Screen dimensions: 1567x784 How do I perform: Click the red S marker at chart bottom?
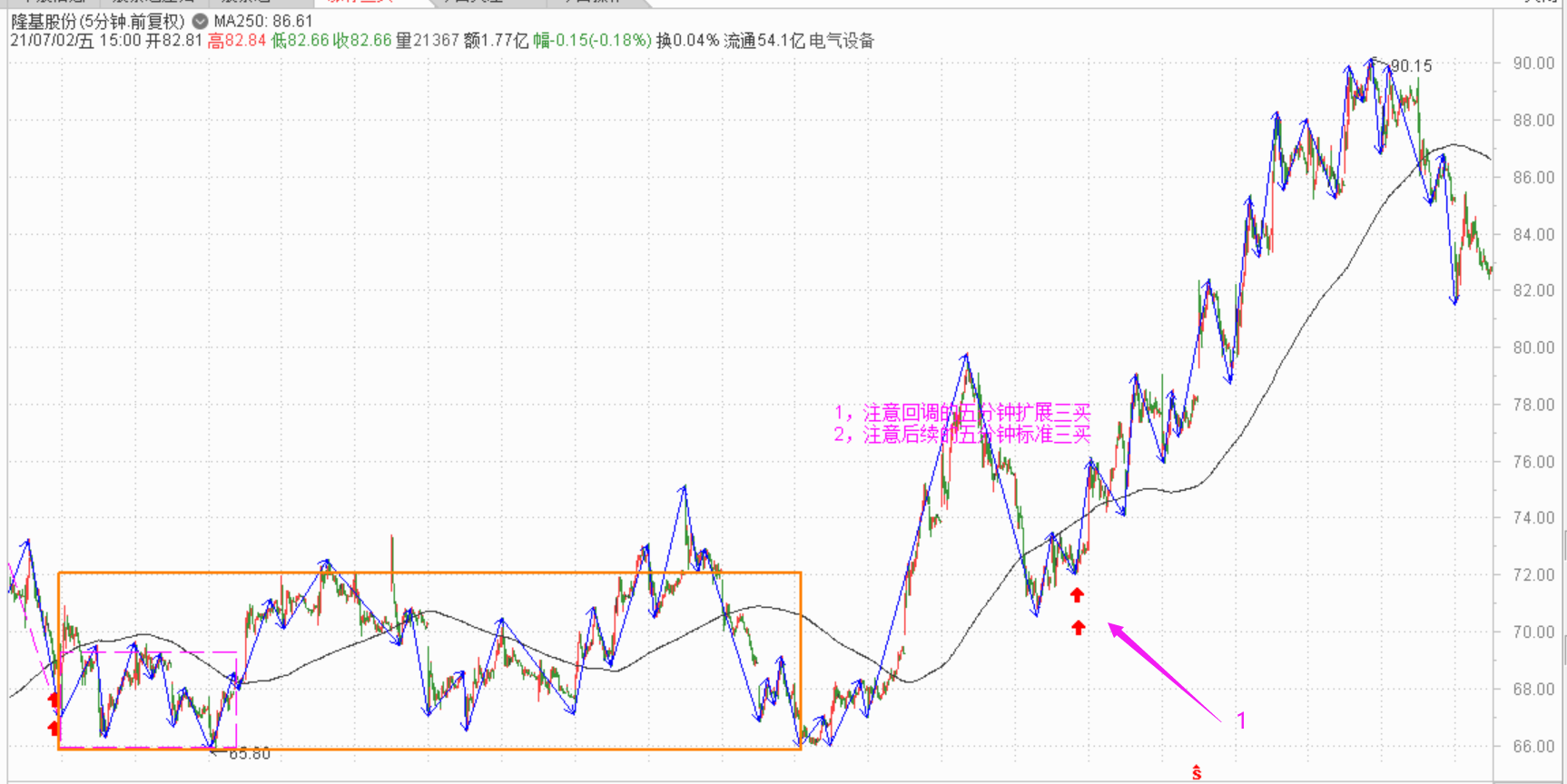1197,773
